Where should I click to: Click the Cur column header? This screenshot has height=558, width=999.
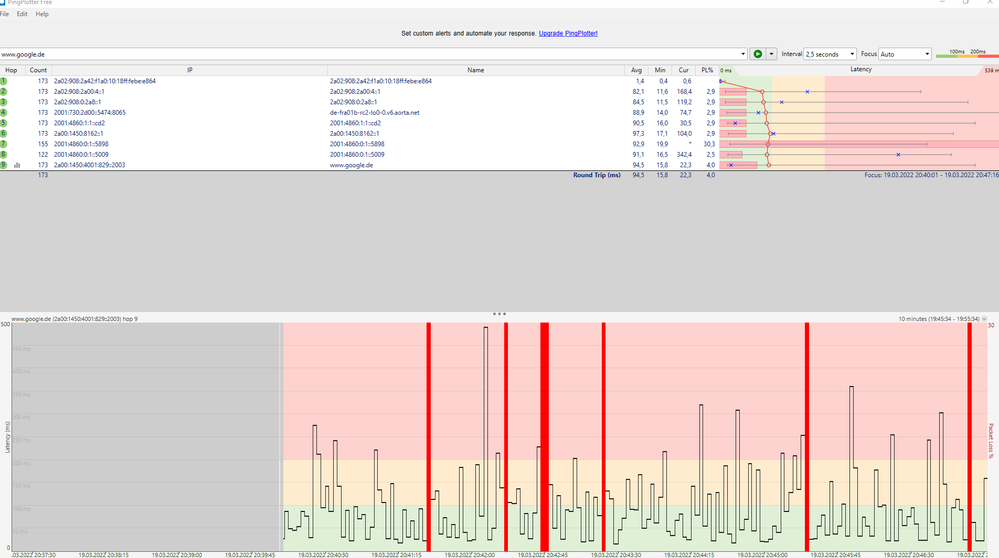(684, 70)
